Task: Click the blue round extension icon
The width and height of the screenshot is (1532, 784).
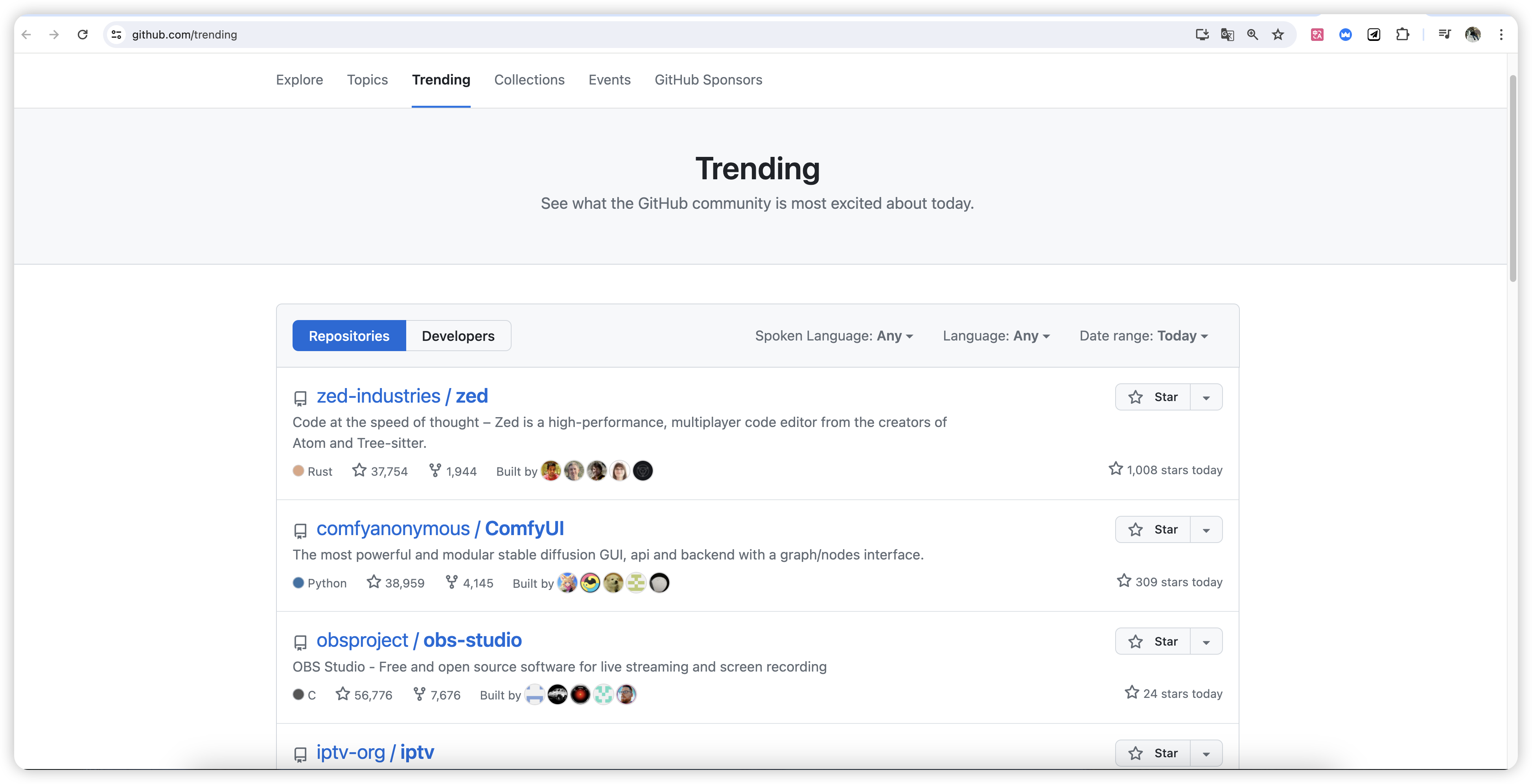Action: click(1345, 35)
